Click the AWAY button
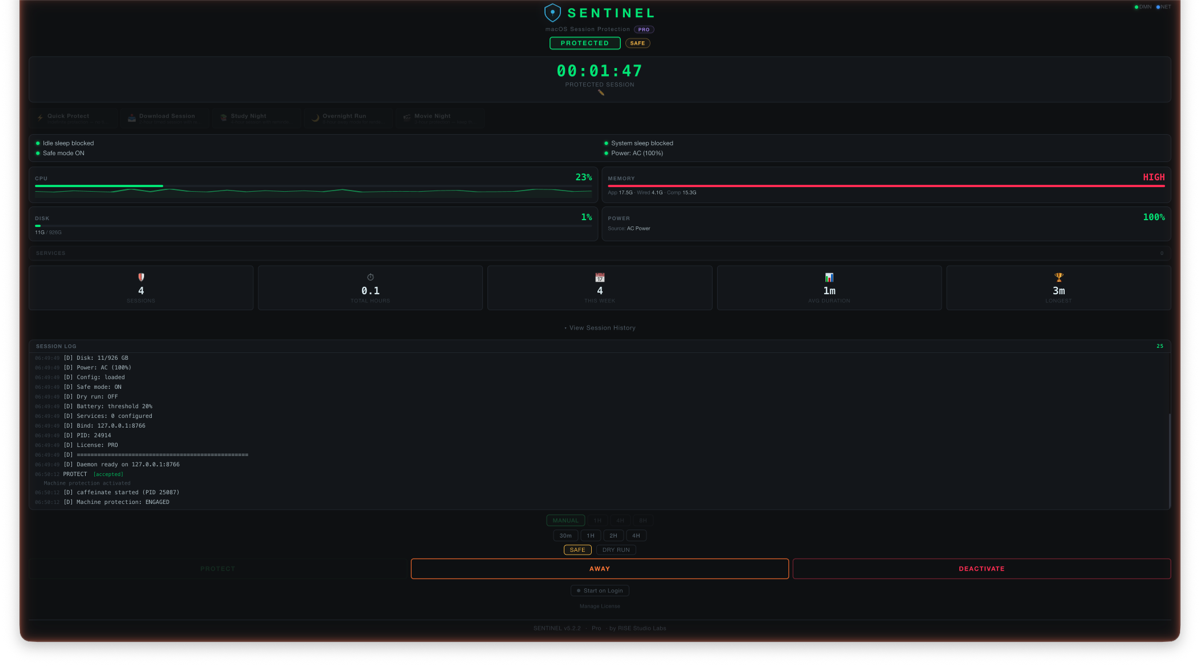 (600, 569)
